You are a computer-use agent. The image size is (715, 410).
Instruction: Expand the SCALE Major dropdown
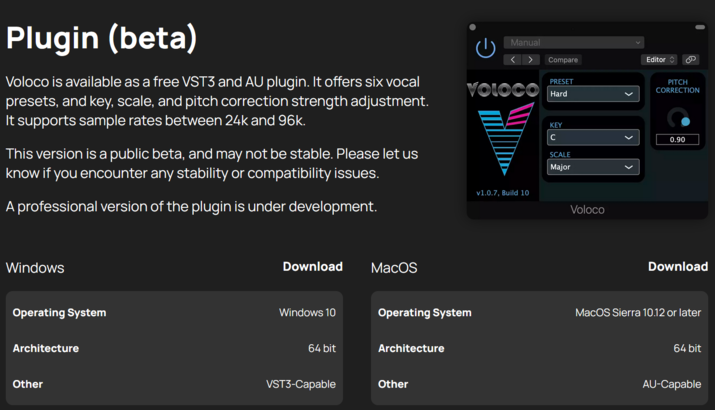click(593, 167)
